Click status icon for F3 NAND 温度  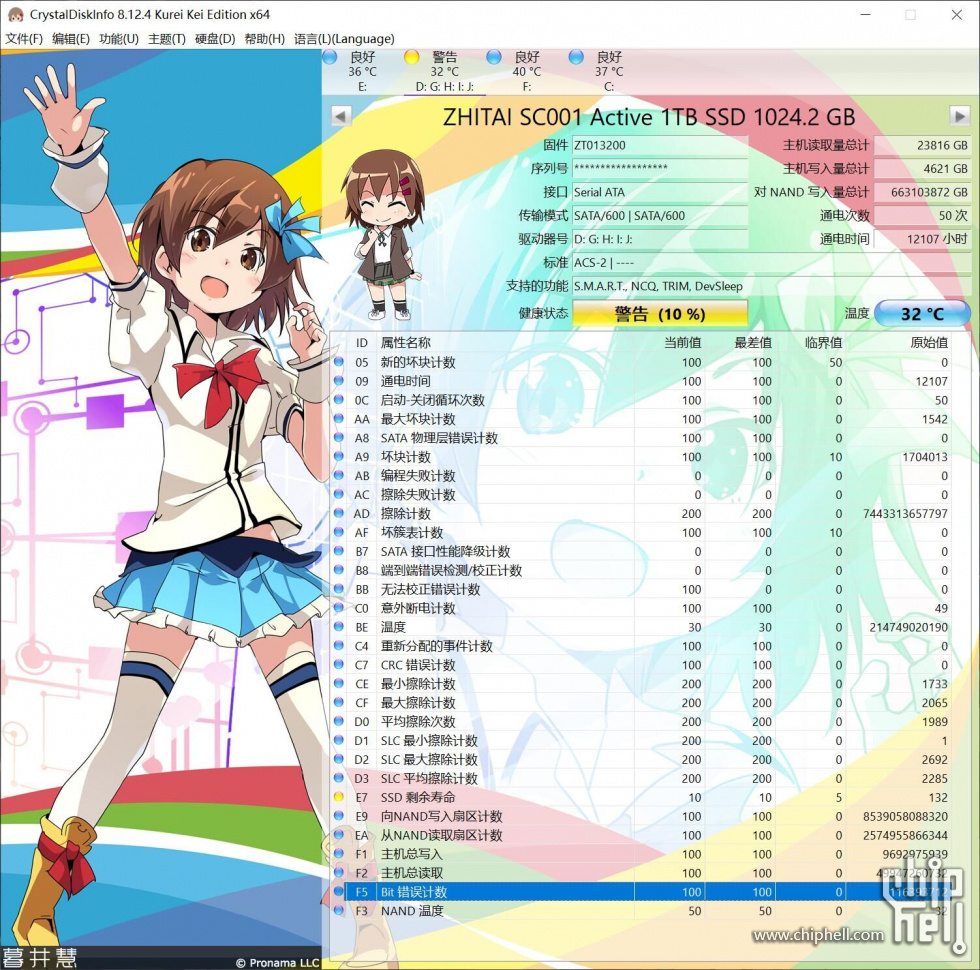339,909
